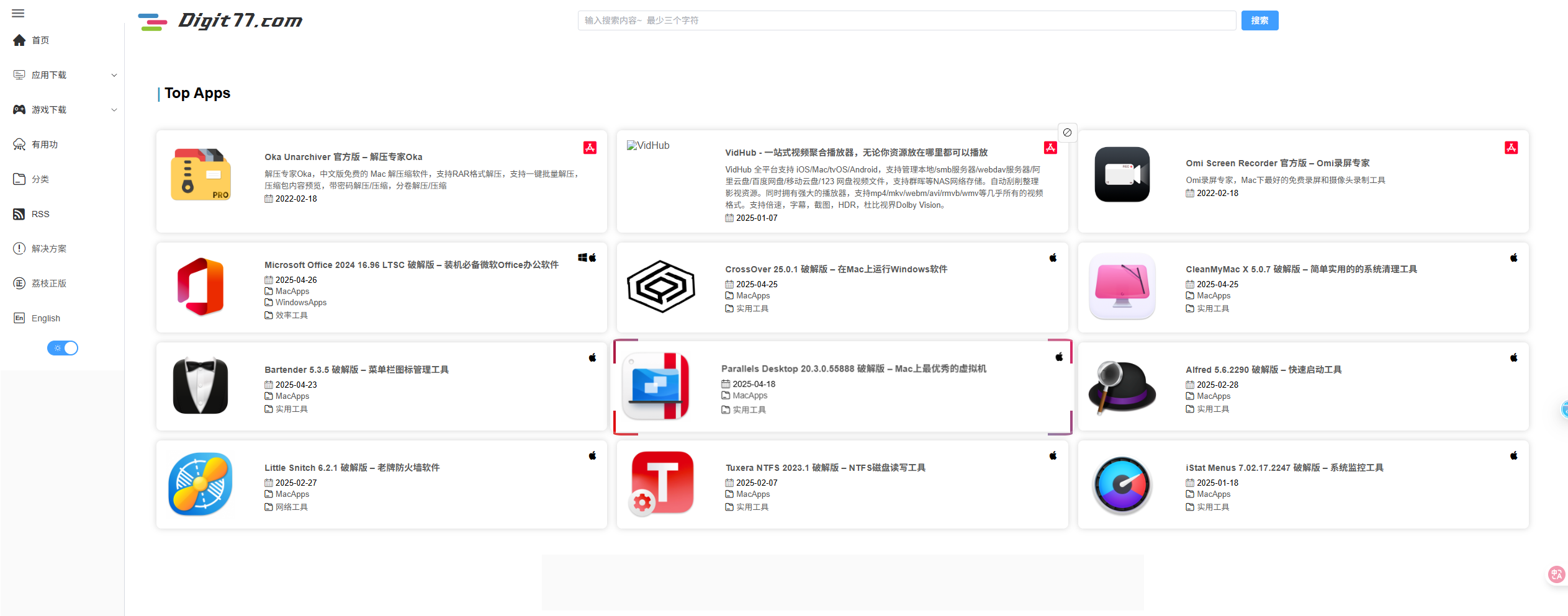The height and width of the screenshot is (616, 1568).
Task: Click the circle-slash icon above VidHub card
Action: [1067, 132]
